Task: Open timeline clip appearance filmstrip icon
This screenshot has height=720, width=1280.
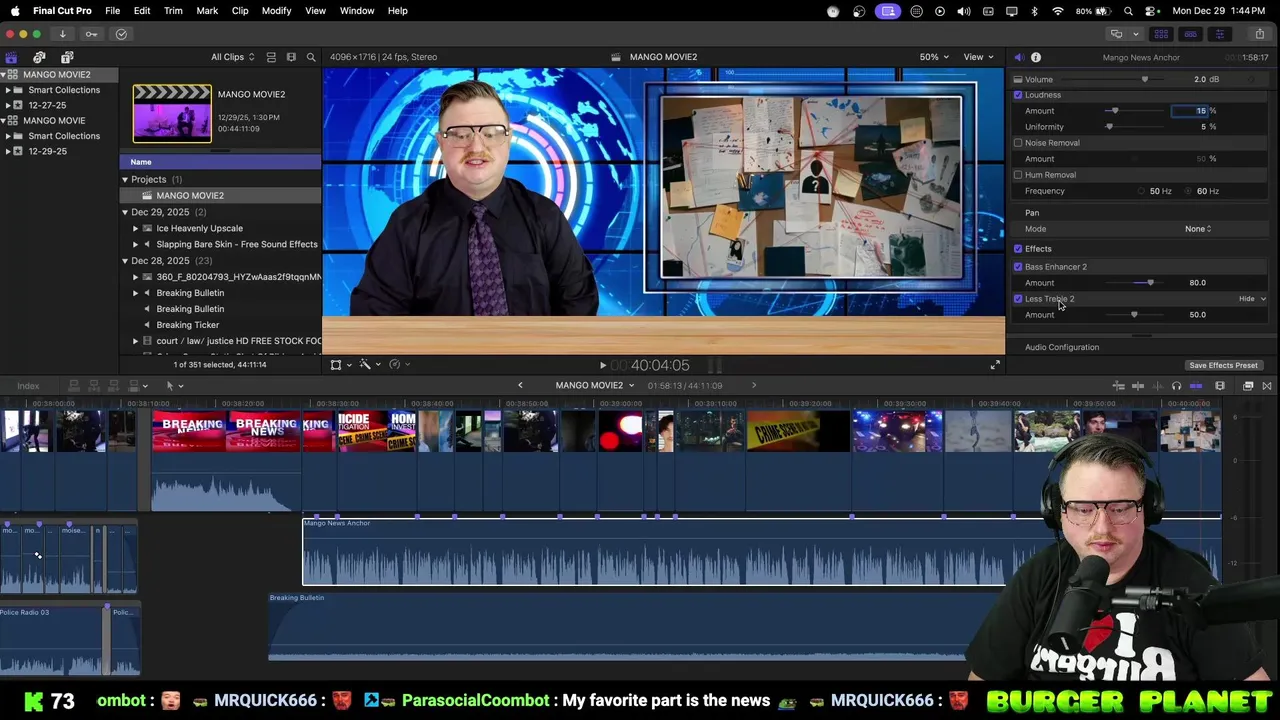Action: [x=1220, y=386]
